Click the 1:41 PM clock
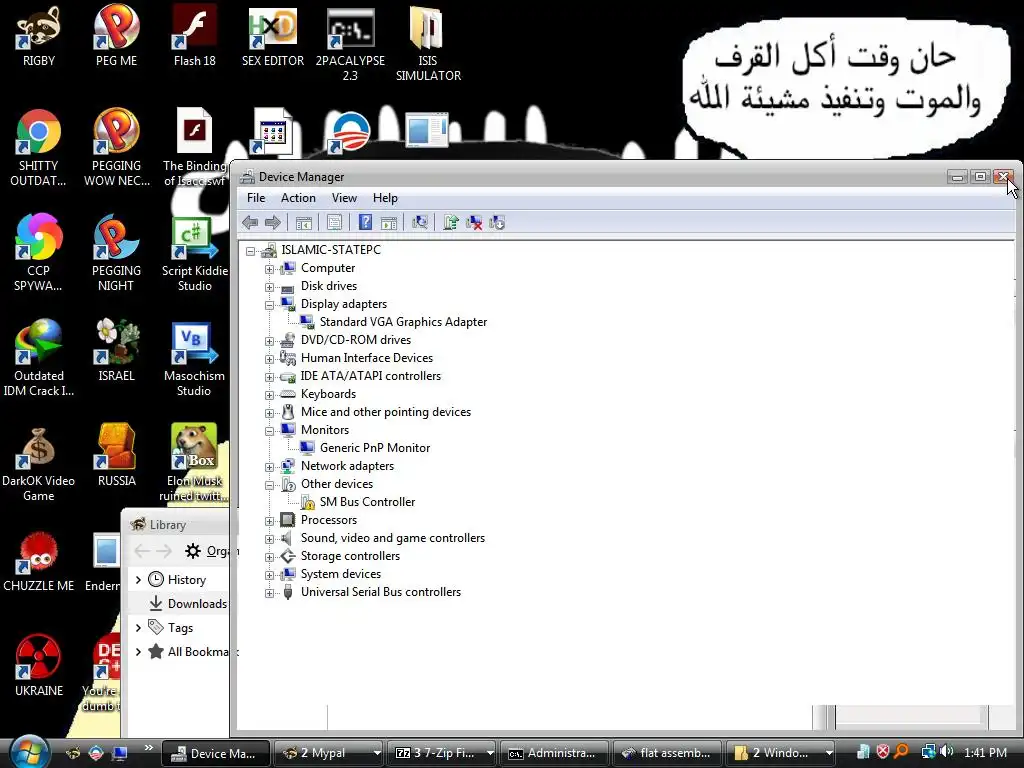The image size is (1024, 768). coord(985,753)
